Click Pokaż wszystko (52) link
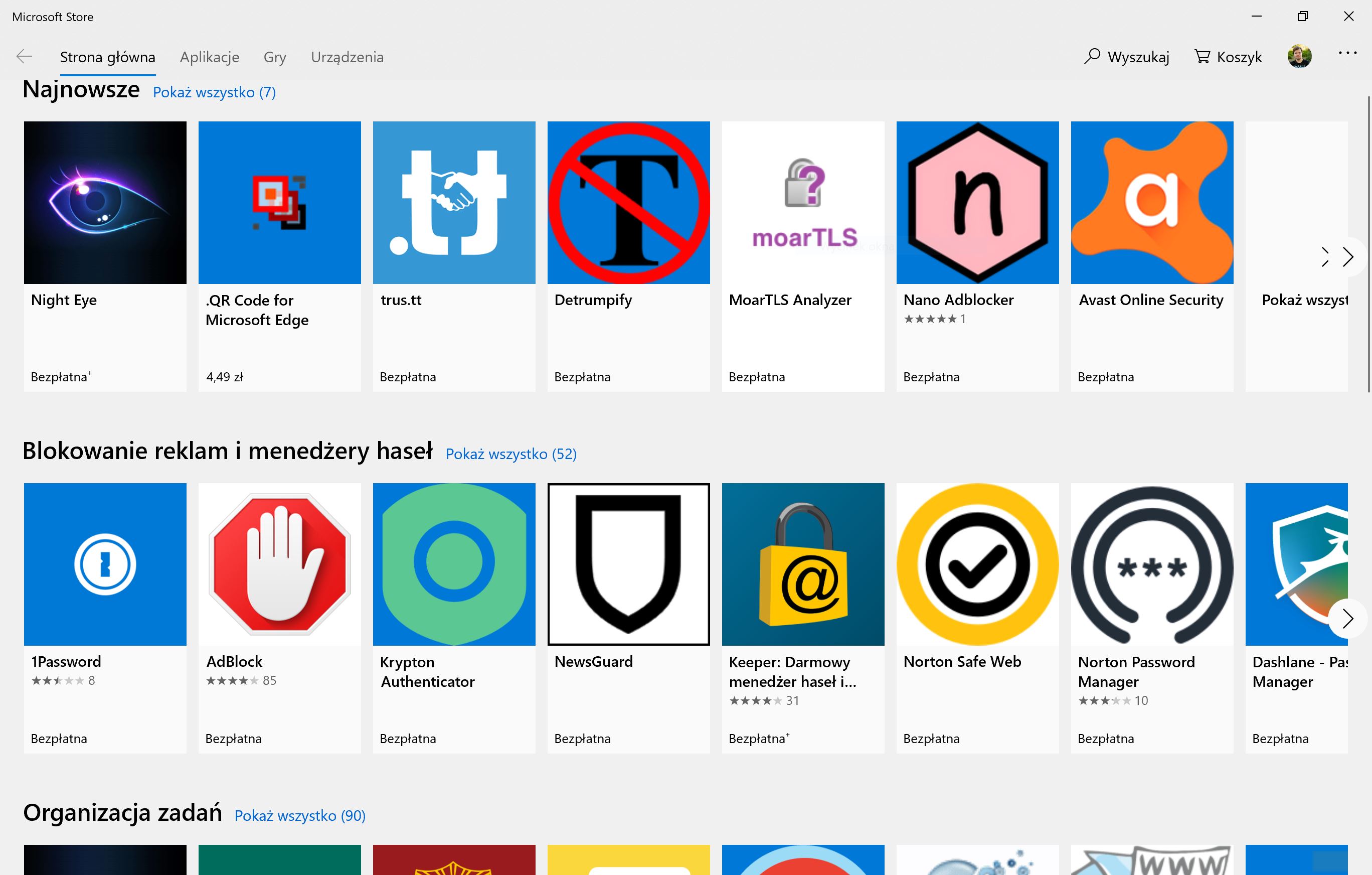 511,454
